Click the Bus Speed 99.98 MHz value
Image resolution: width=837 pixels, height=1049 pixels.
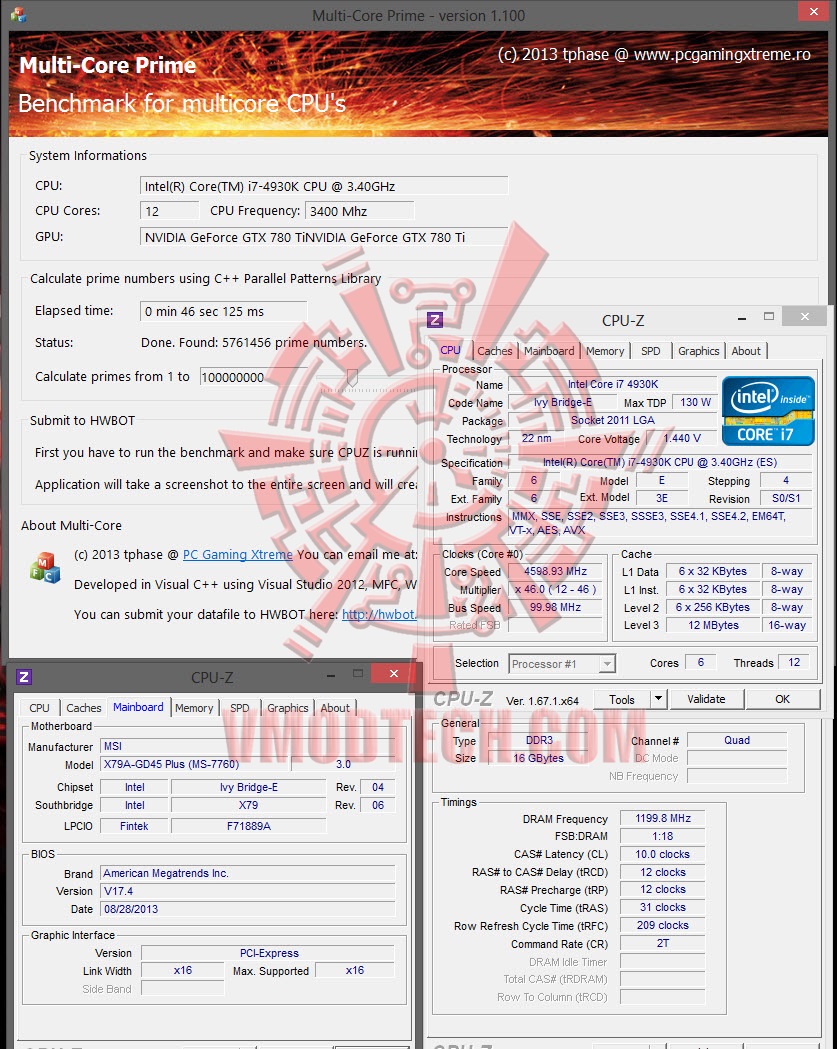(x=555, y=607)
